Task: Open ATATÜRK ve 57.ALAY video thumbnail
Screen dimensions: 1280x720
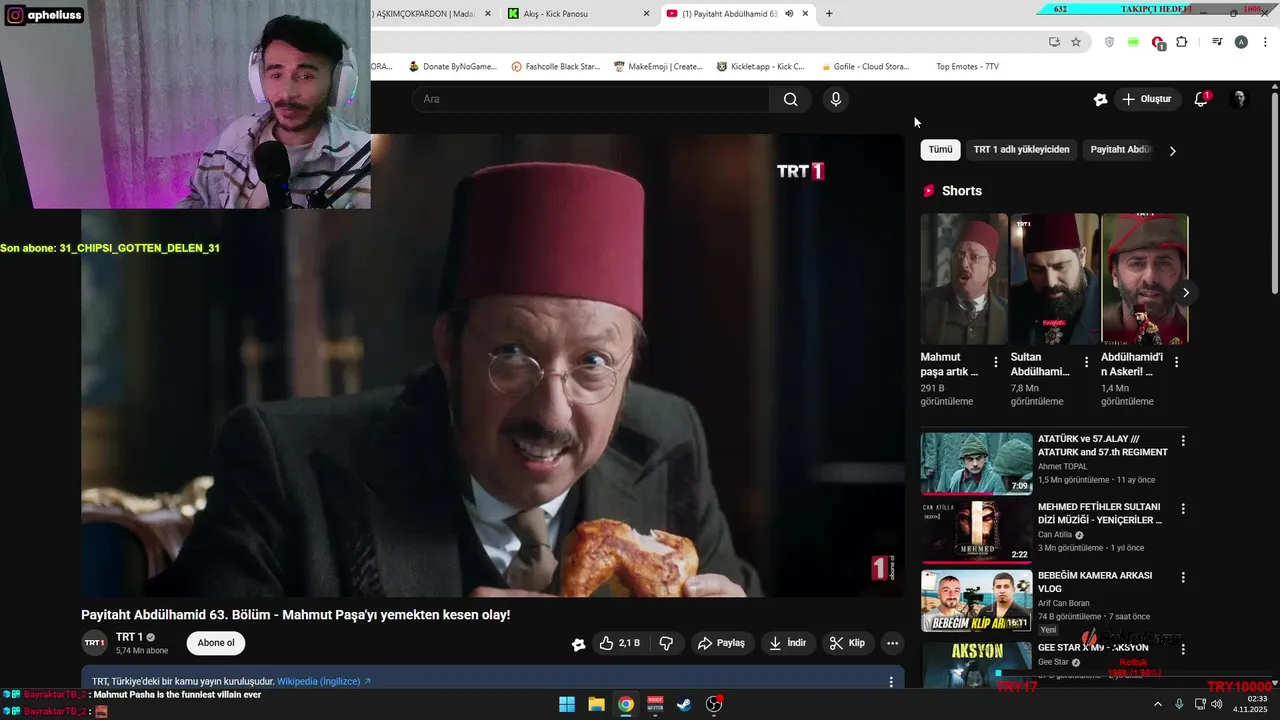Action: tap(976, 463)
